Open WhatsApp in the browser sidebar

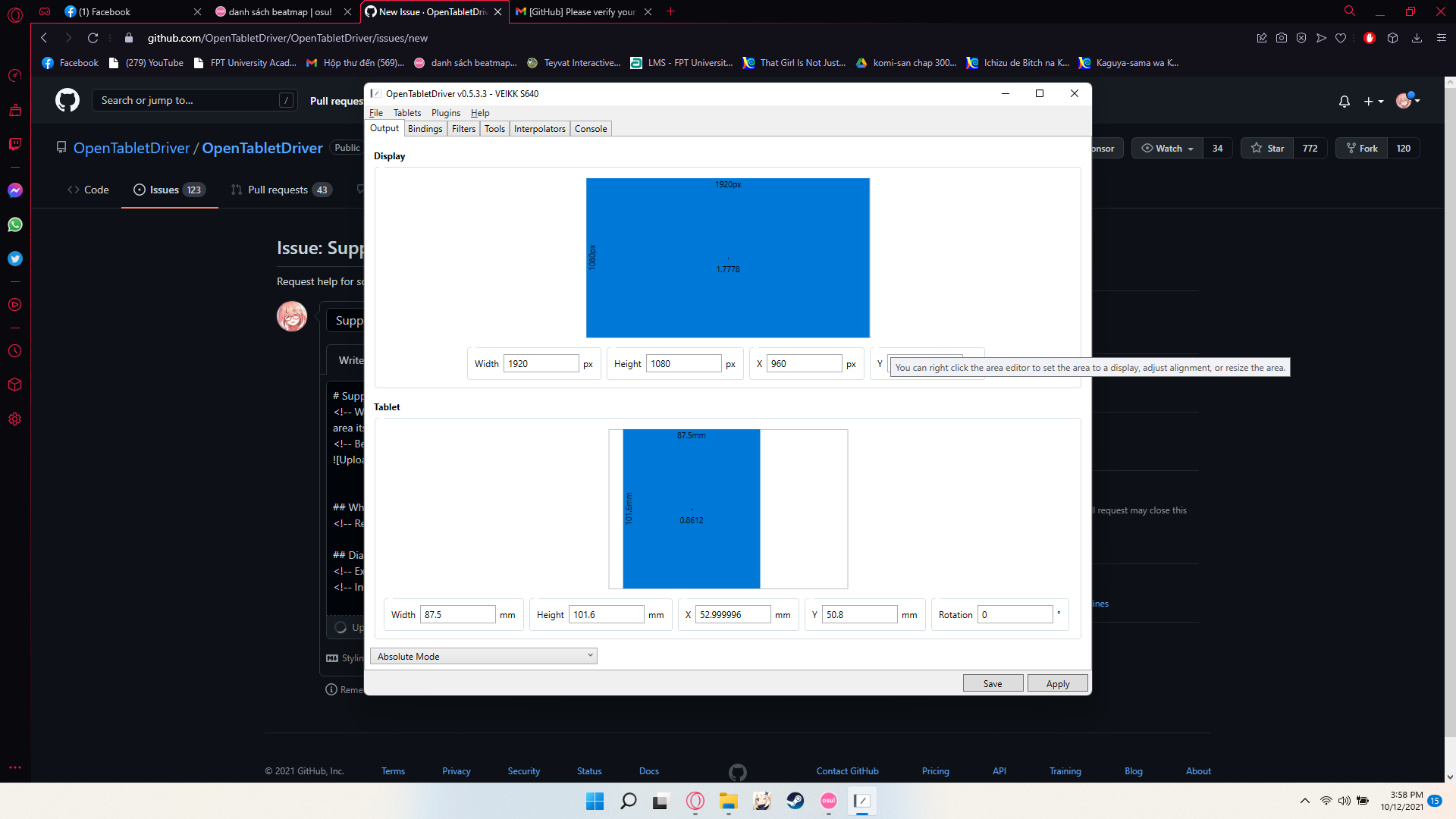(x=14, y=224)
